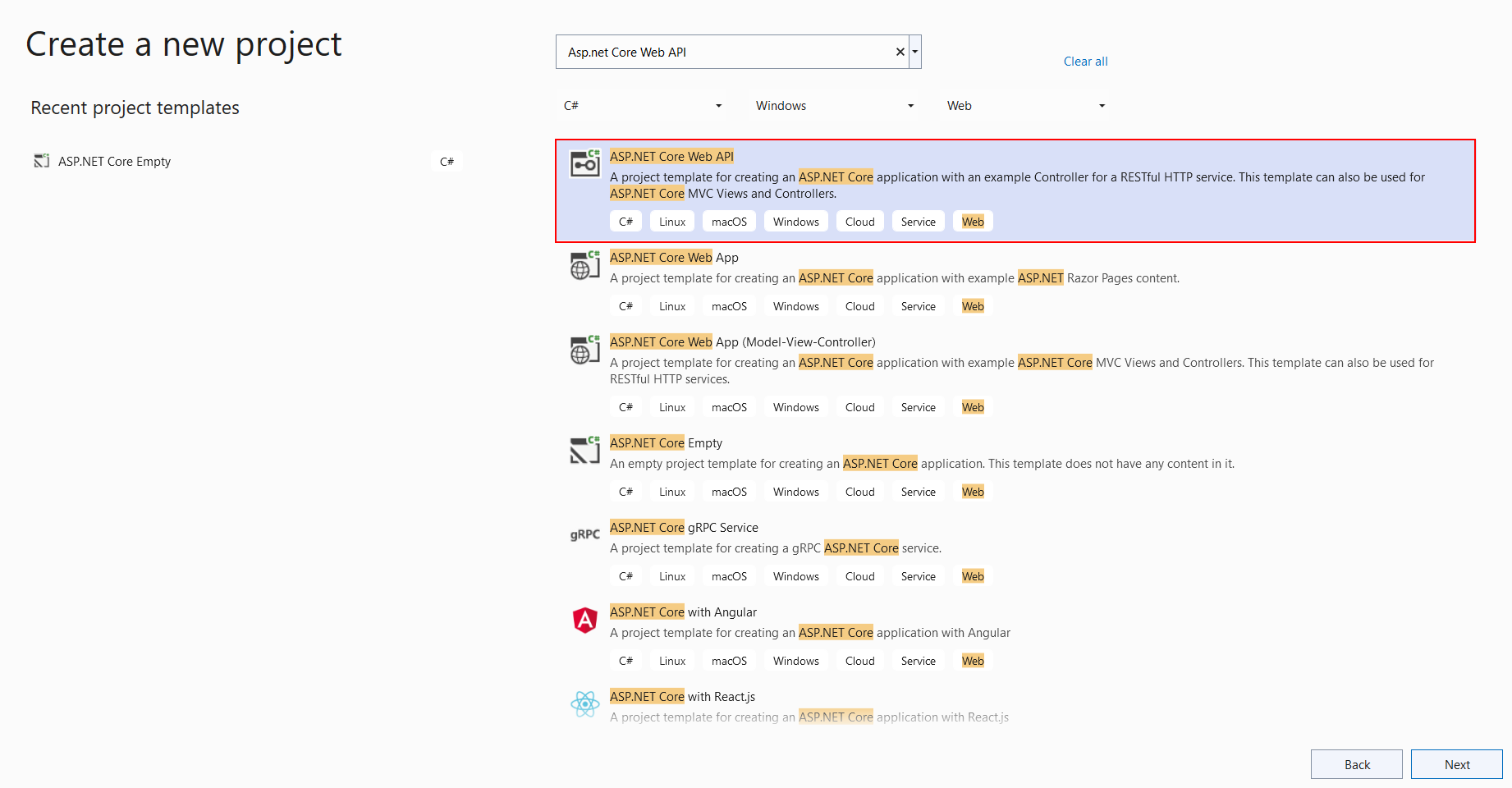Viewport: 1512px width, 788px height.
Task: Click the Windows tag under gRPC Service template
Action: click(796, 576)
